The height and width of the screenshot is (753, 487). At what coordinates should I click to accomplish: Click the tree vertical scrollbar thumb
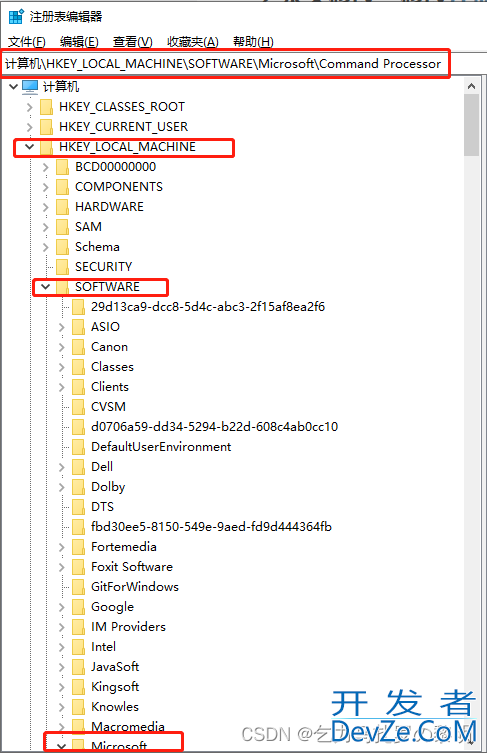click(472, 125)
